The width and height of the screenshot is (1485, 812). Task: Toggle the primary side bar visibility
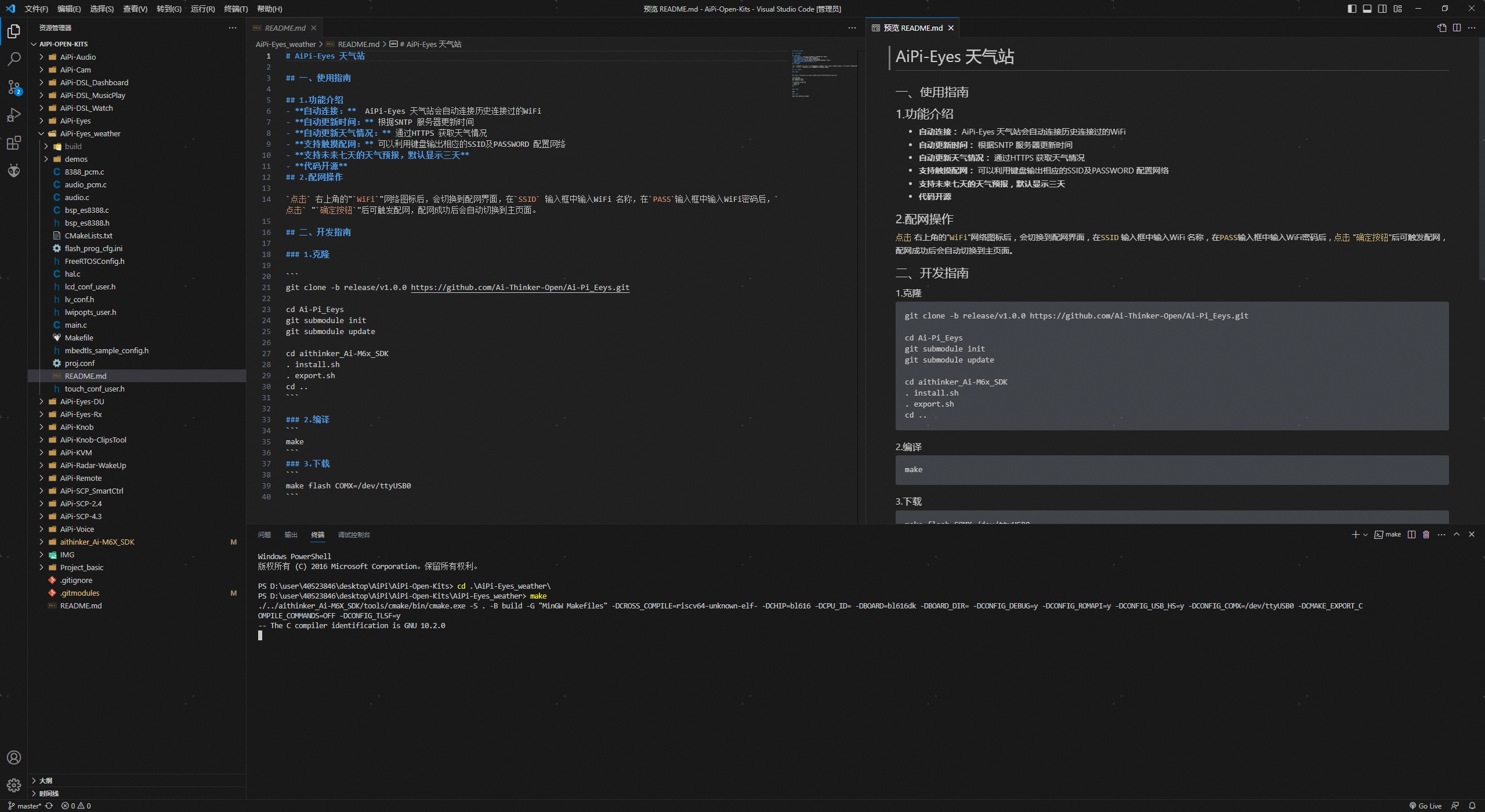click(1352, 9)
